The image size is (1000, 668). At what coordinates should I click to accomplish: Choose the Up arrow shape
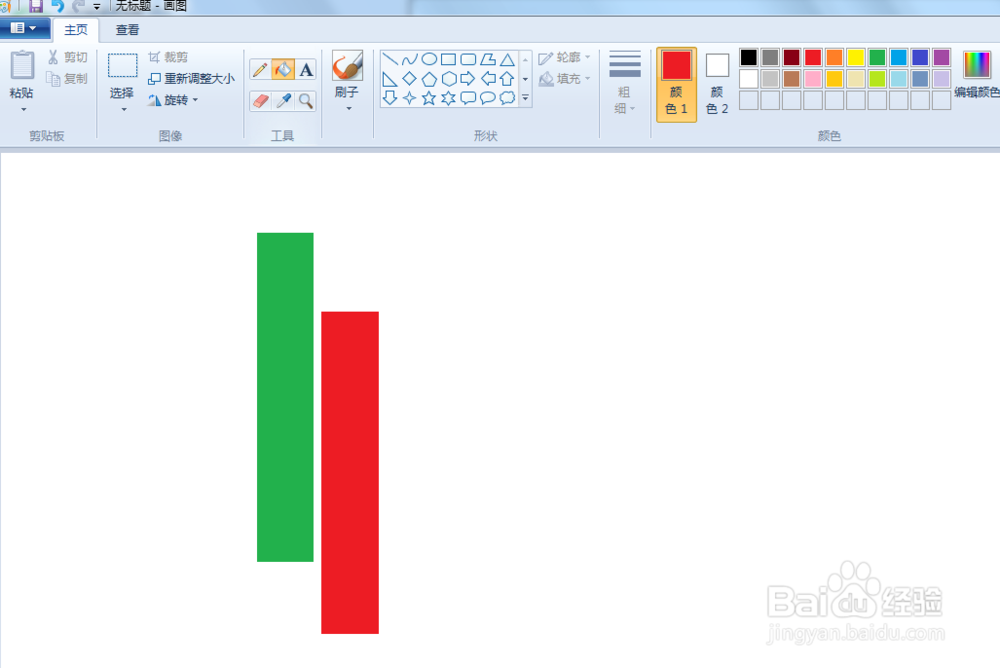pos(507,79)
